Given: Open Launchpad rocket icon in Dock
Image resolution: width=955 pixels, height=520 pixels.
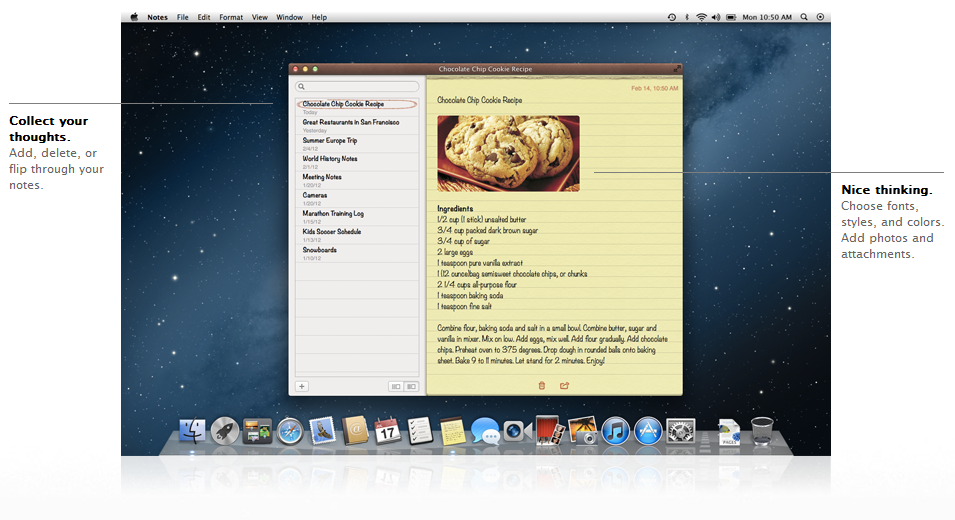Looking at the screenshot, I should [225, 432].
